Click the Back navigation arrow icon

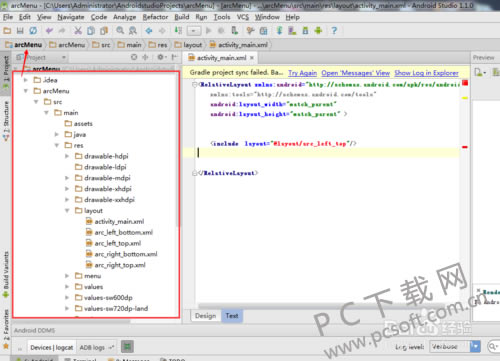pyautogui.click(x=149, y=31)
